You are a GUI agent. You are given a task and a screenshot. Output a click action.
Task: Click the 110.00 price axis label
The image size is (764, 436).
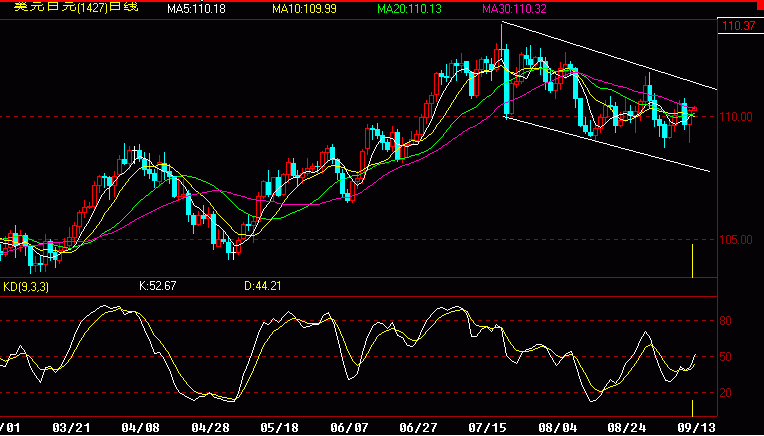click(738, 117)
